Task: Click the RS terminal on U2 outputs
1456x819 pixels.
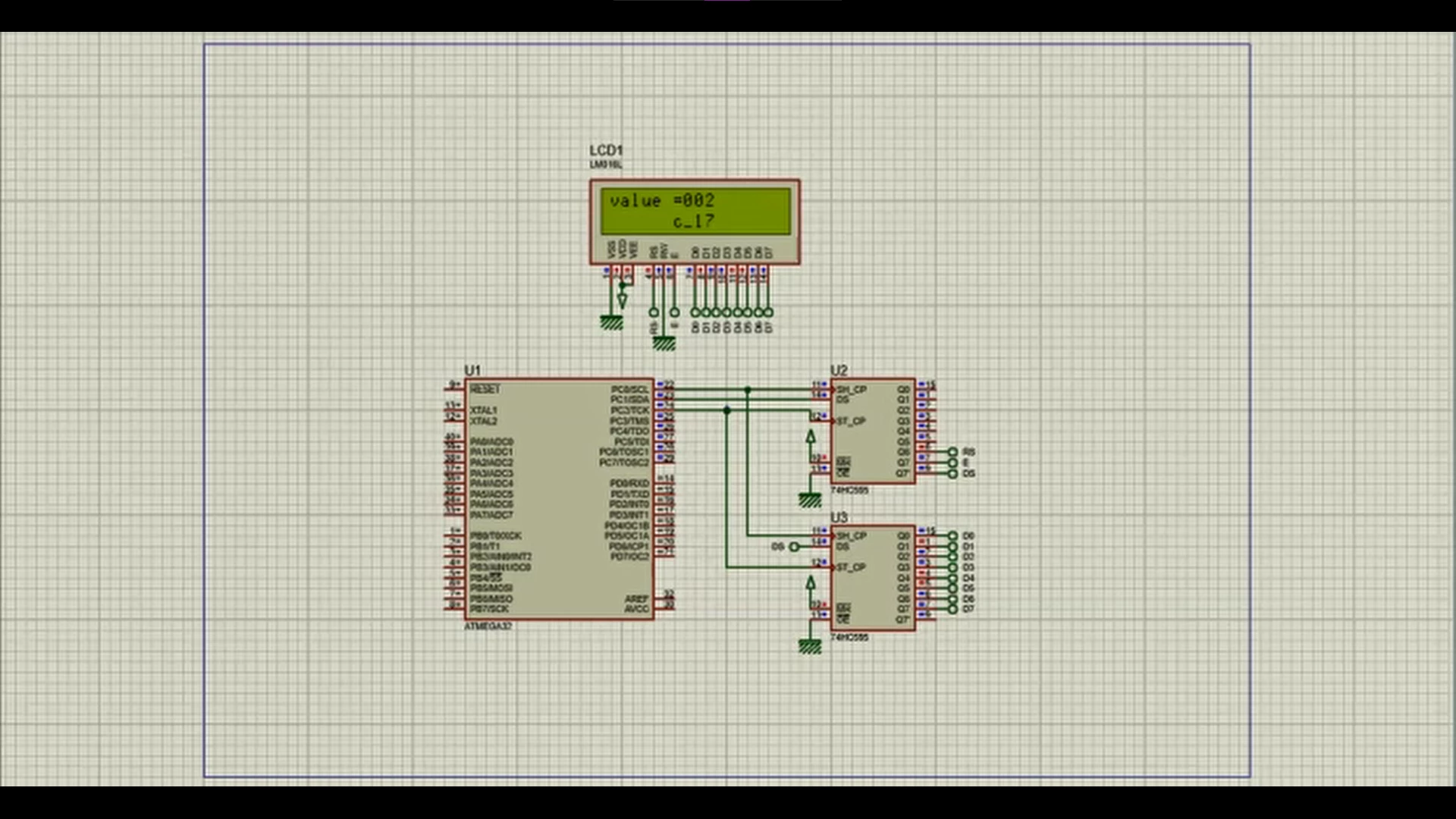Action: pos(952,452)
